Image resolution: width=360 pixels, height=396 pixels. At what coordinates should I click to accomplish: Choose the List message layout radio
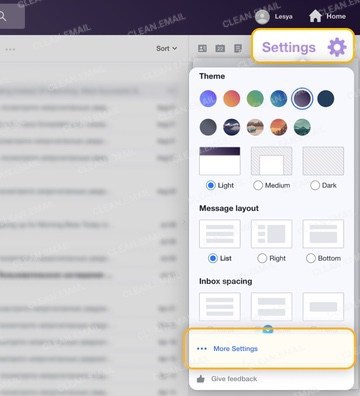pyautogui.click(x=213, y=258)
